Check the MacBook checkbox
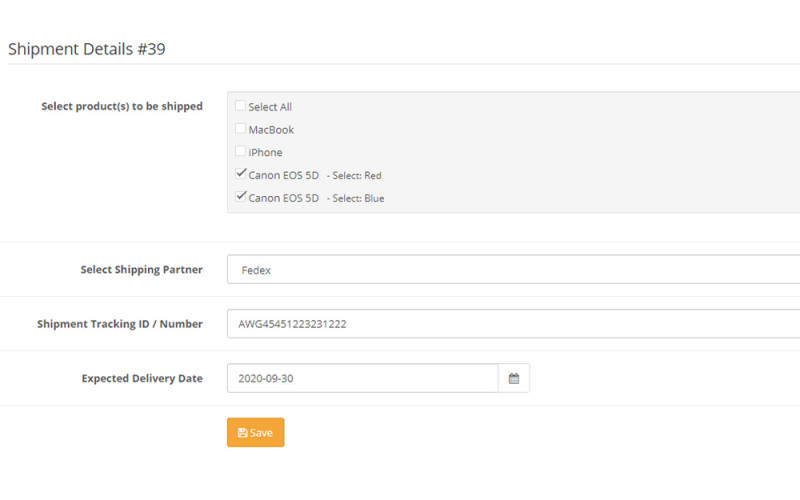The image size is (800, 500). [240, 129]
